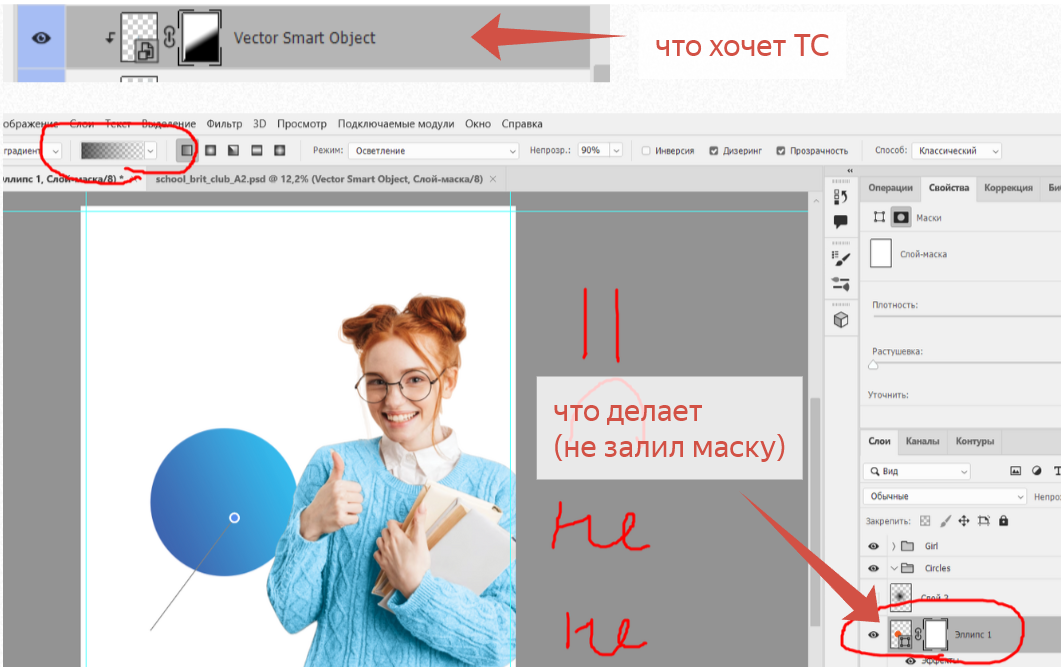The image size is (1061, 667).
Task: Click the Circles group folder icon
Action: click(908, 568)
